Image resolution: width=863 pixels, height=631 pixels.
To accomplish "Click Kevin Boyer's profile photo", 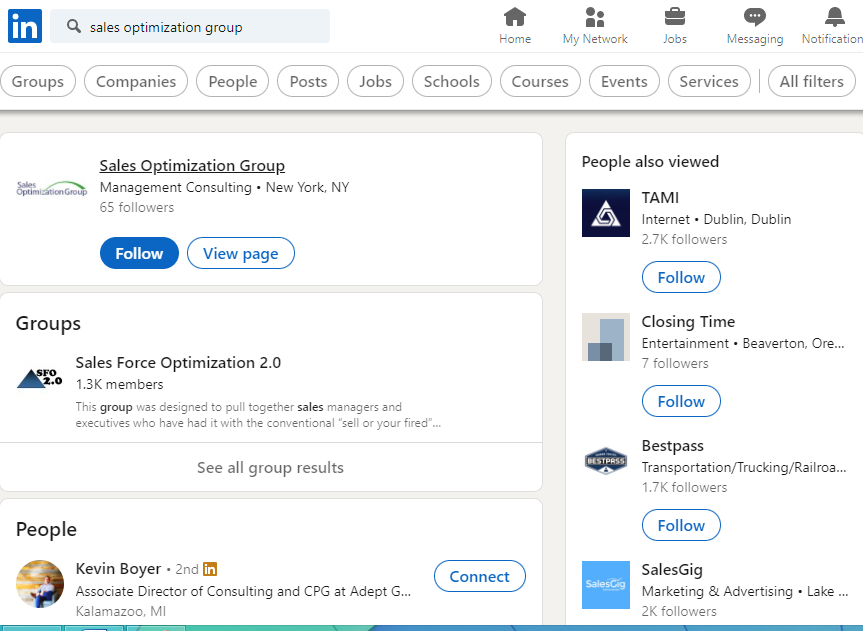I will [x=40, y=584].
